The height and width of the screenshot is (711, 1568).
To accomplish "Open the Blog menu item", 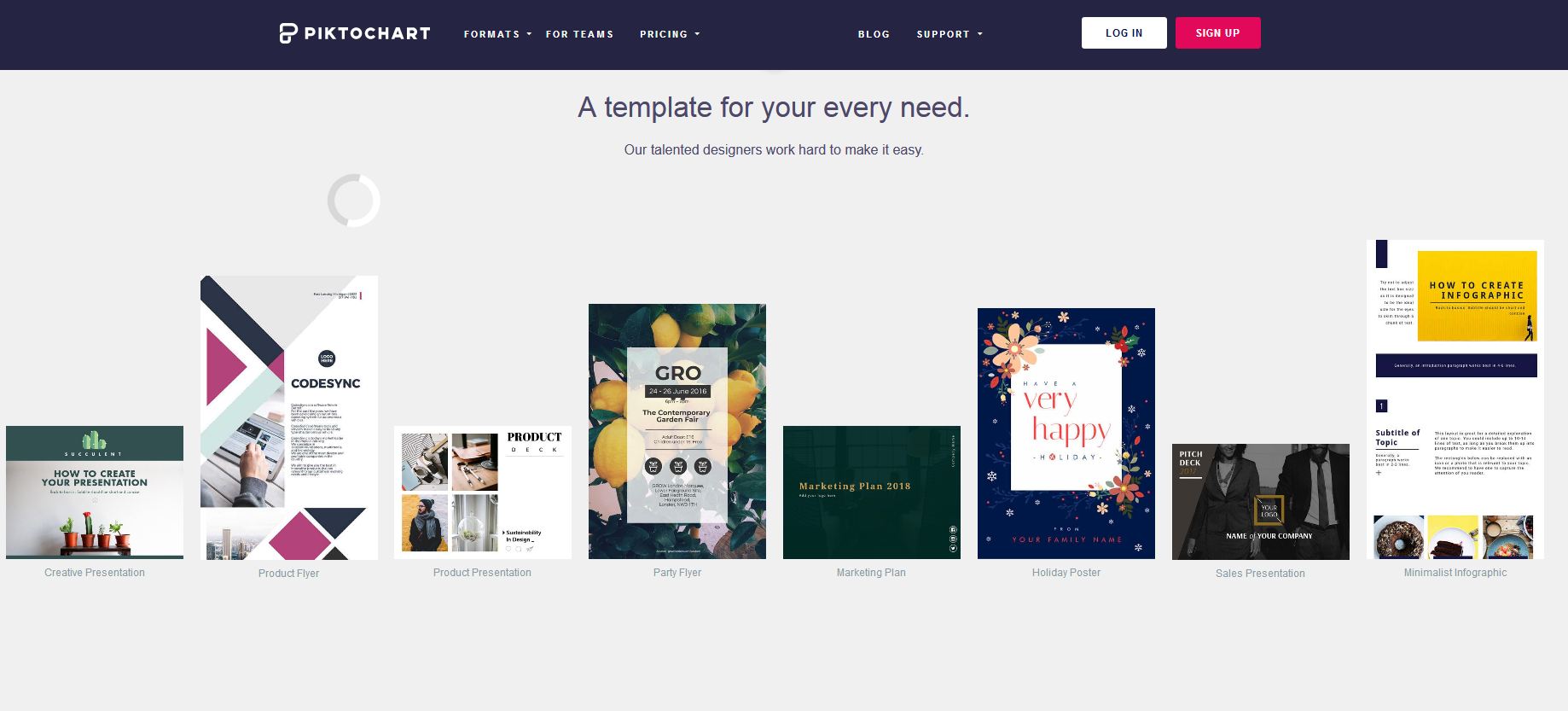I will pyautogui.click(x=874, y=34).
